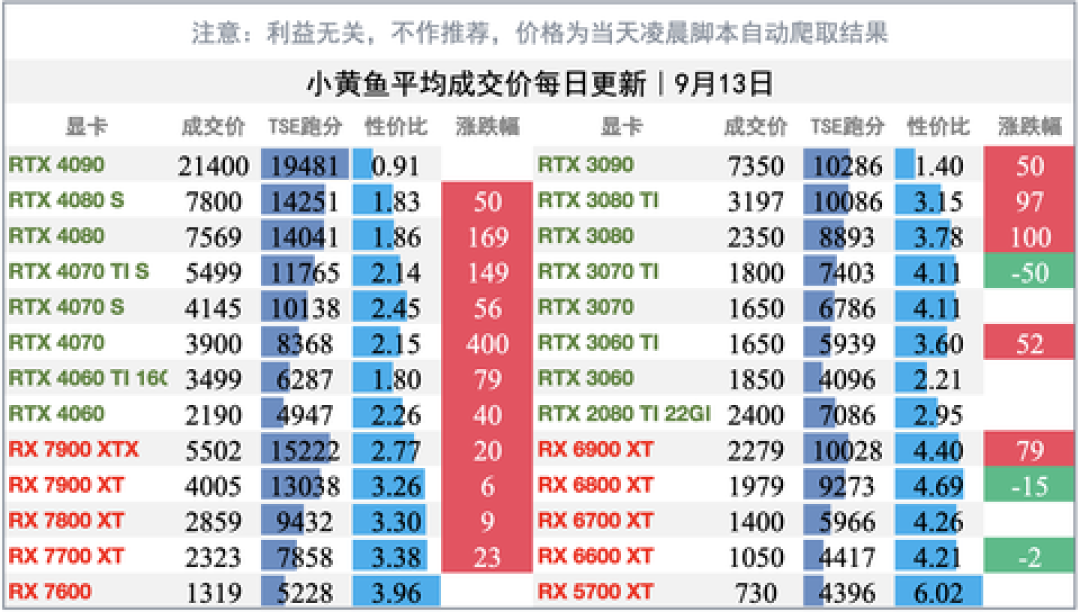
Task: Click the RTX 4070 S label
Action: pos(66,307)
